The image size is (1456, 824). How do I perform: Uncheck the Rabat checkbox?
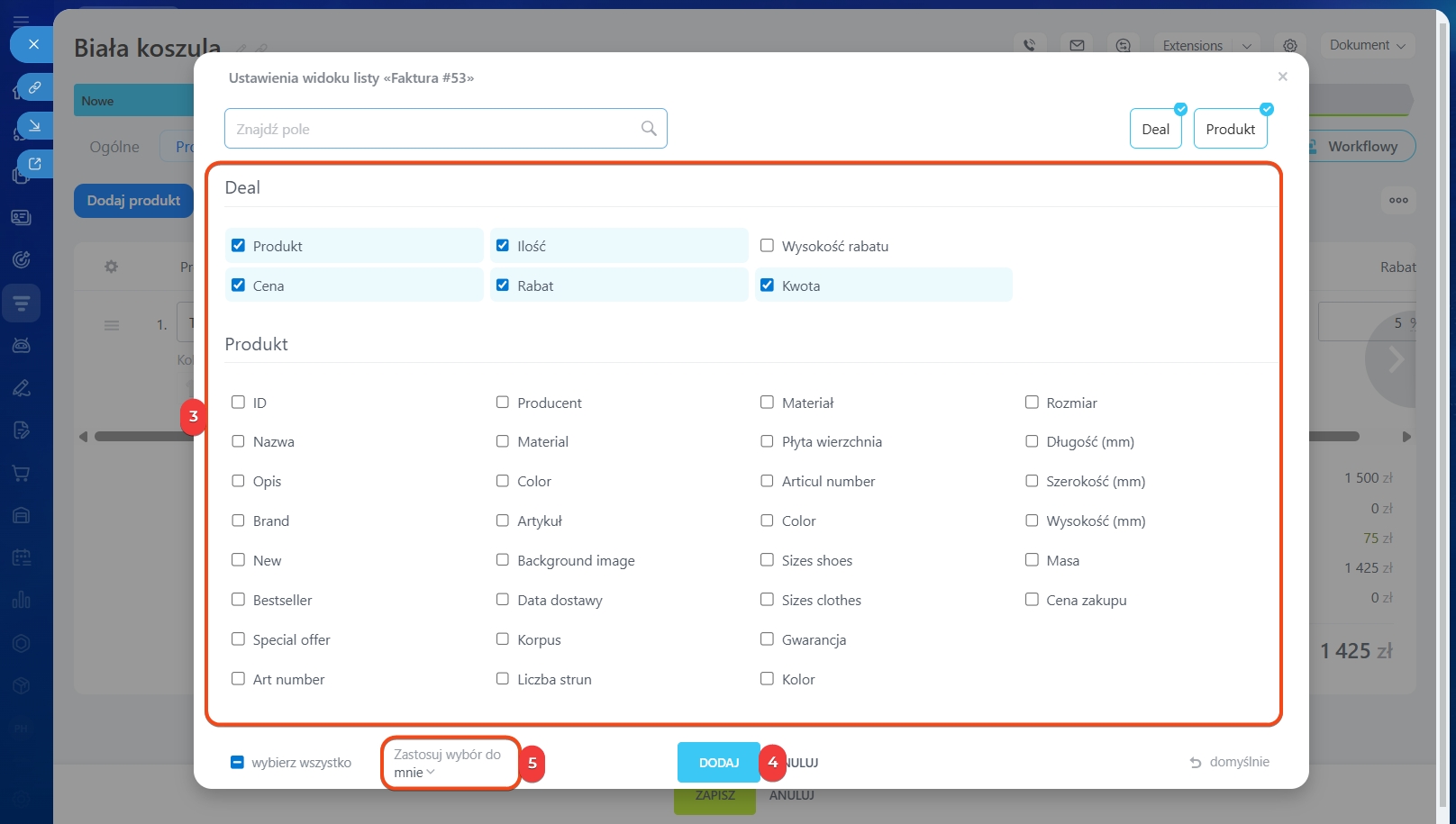click(x=503, y=285)
